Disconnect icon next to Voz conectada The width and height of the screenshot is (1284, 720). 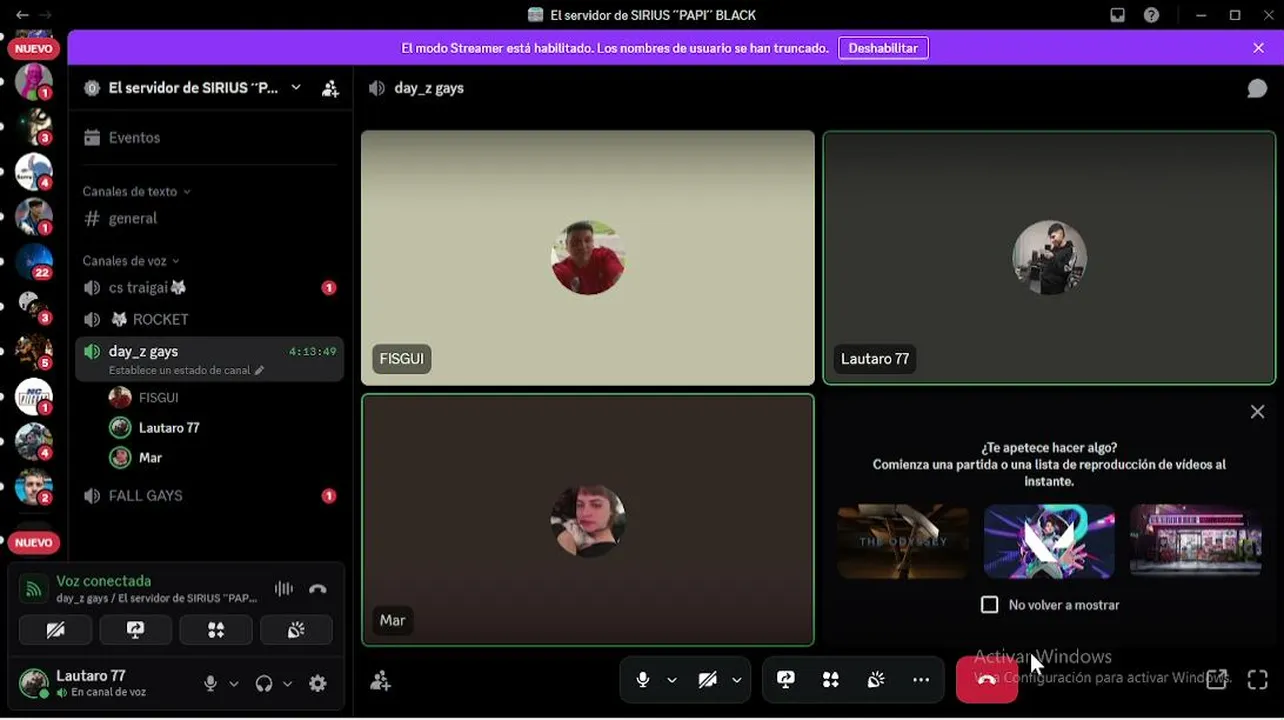click(318, 589)
